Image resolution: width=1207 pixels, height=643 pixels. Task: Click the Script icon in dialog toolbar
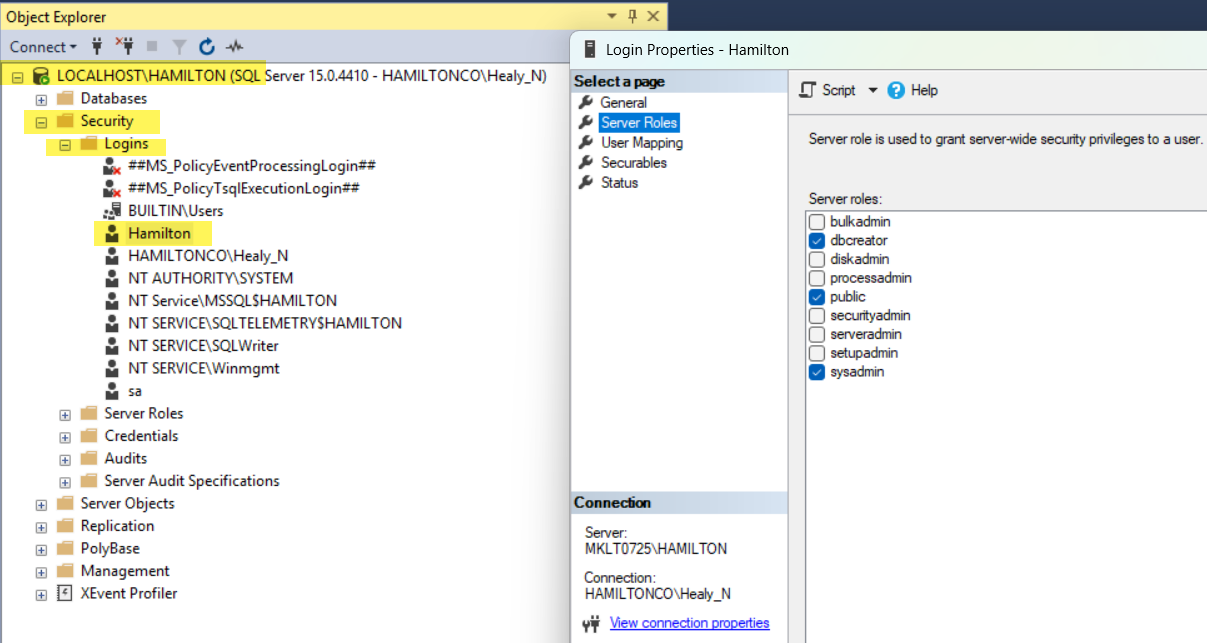point(810,90)
